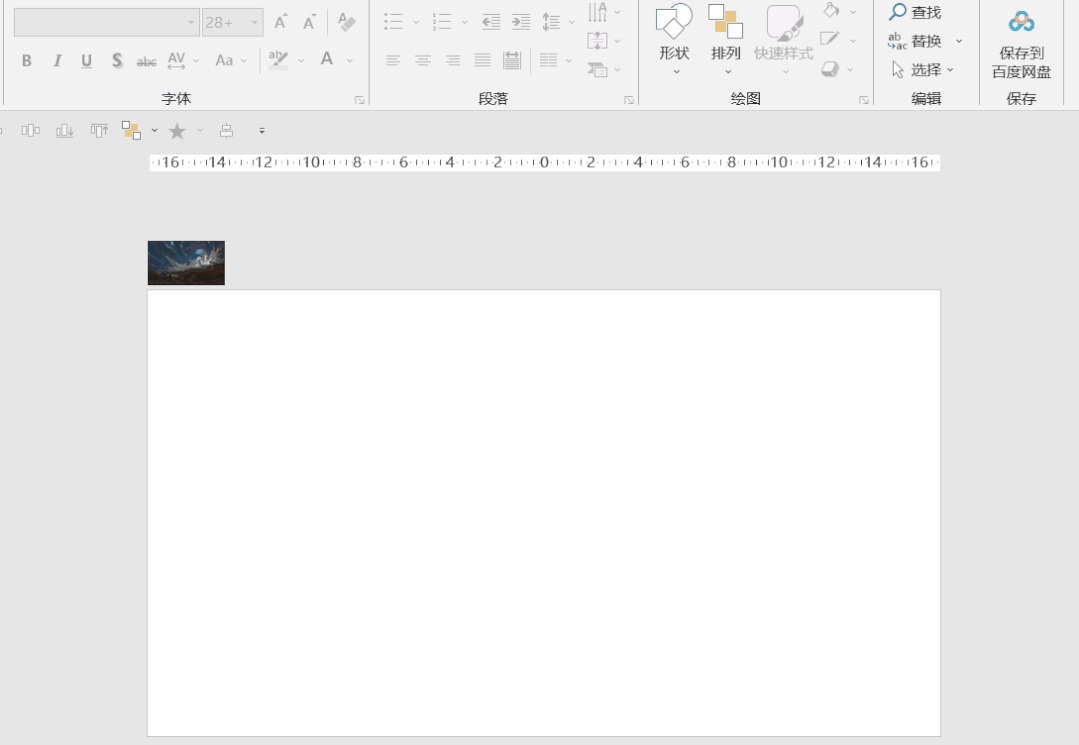Viewport: 1079px width, 745px height.
Task: Toggle strikethrough abc formatting
Action: 146,62
